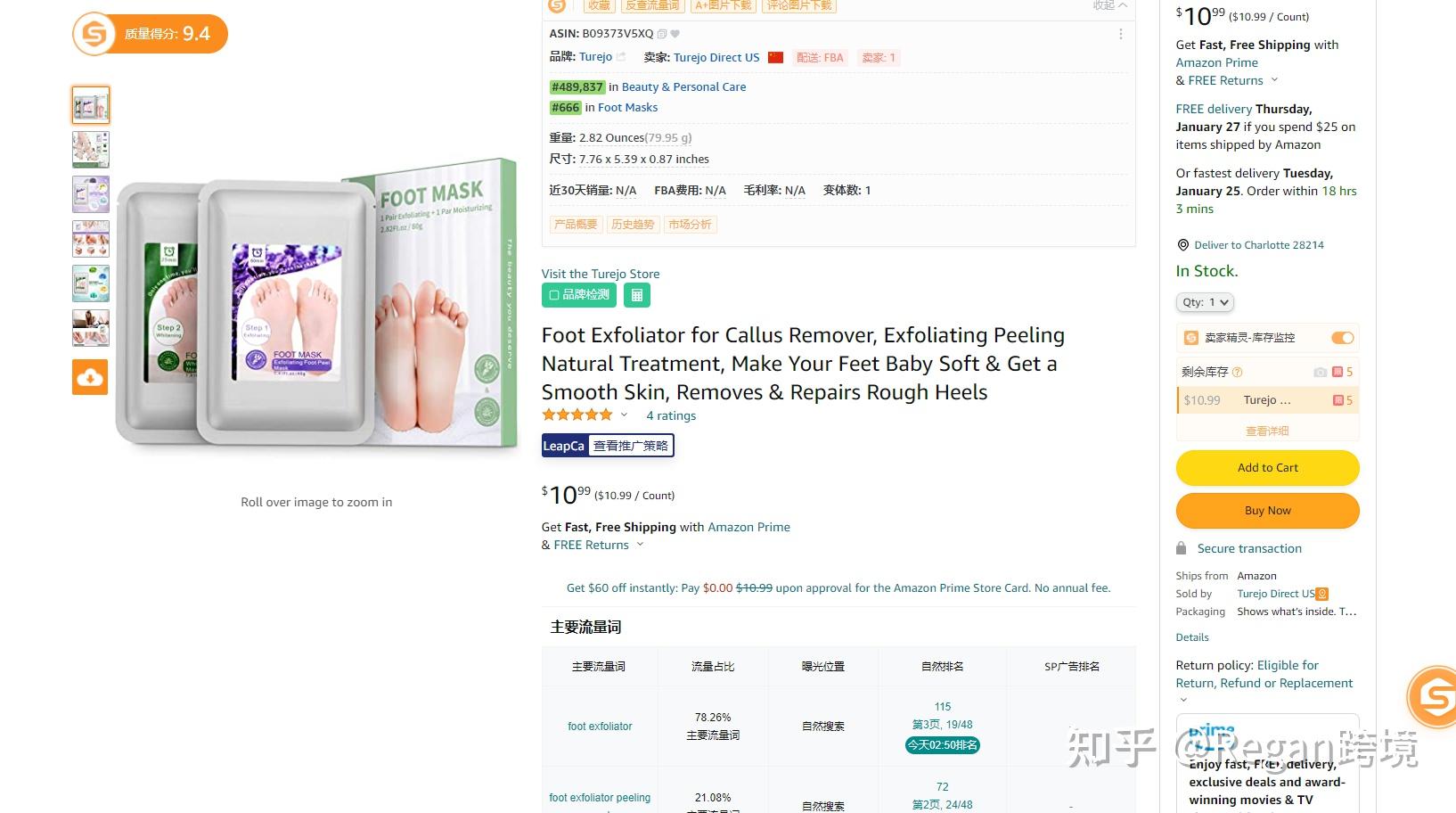The width and height of the screenshot is (1456, 813).
Task: Open the three-dot menu in info panel
Action: pos(1120,34)
